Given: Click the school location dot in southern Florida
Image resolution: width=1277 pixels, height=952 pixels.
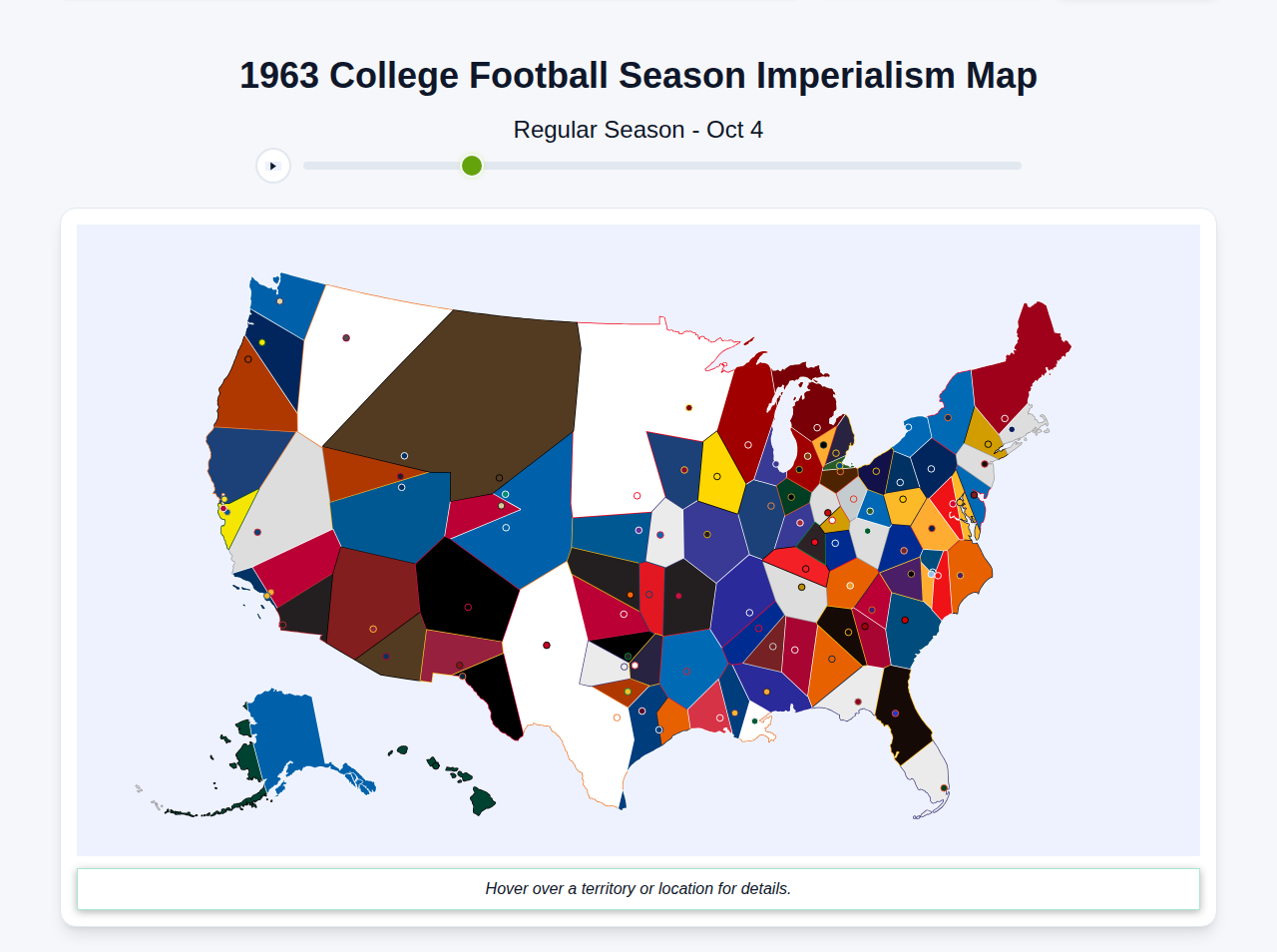Looking at the screenshot, I should tap(944, 788).
